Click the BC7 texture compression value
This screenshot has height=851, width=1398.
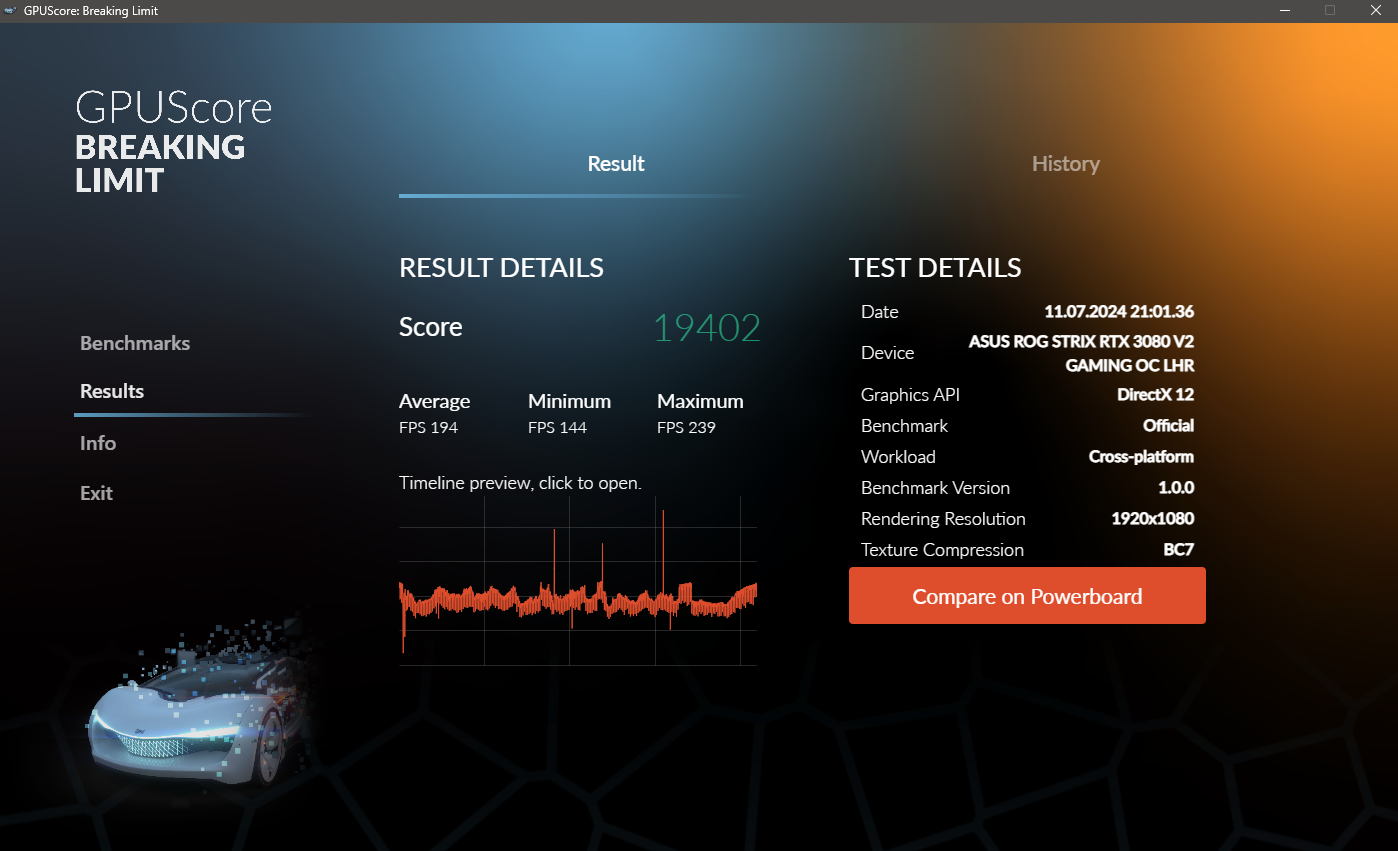pos(1178,550)
